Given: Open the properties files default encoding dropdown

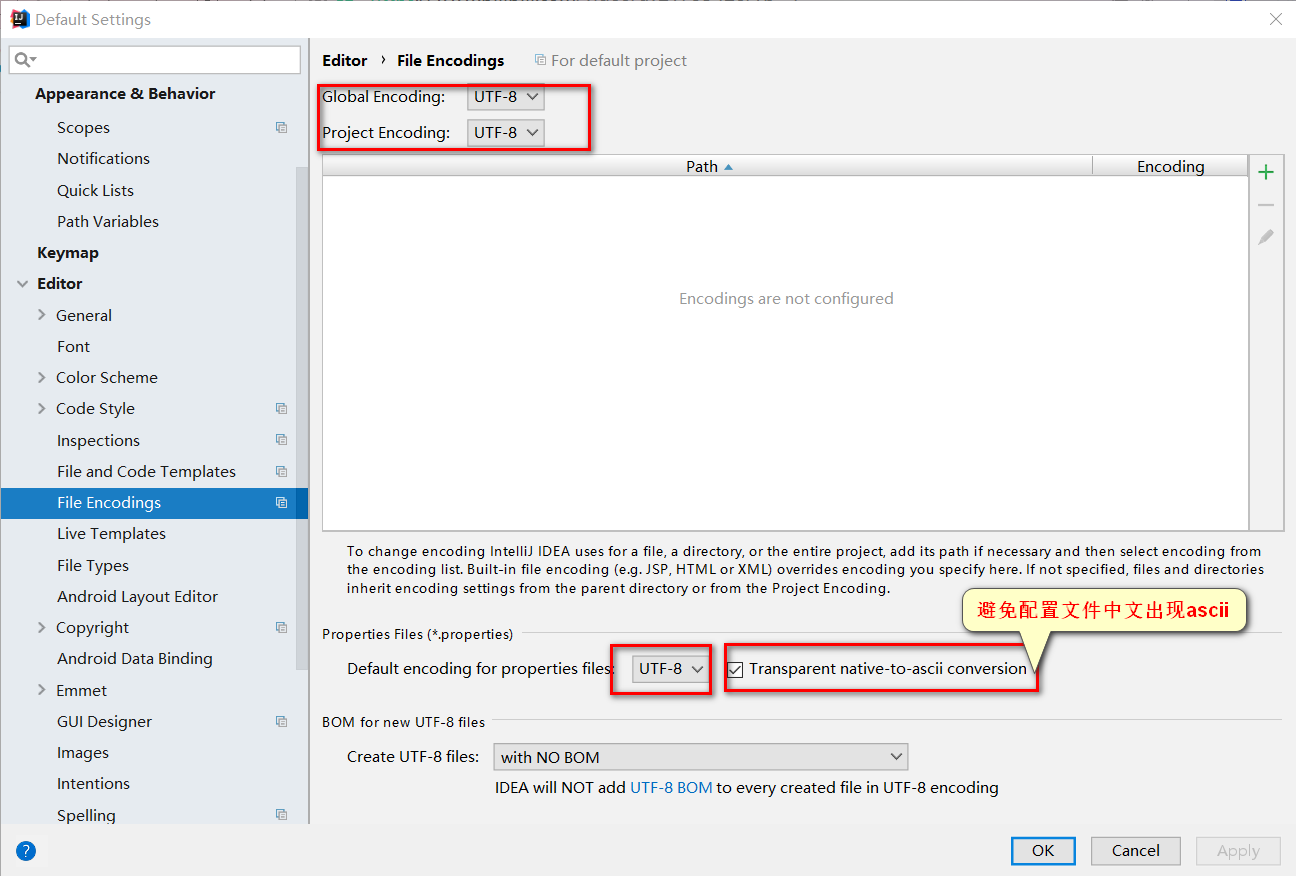Looking at the screenshot, I should 670,669.
